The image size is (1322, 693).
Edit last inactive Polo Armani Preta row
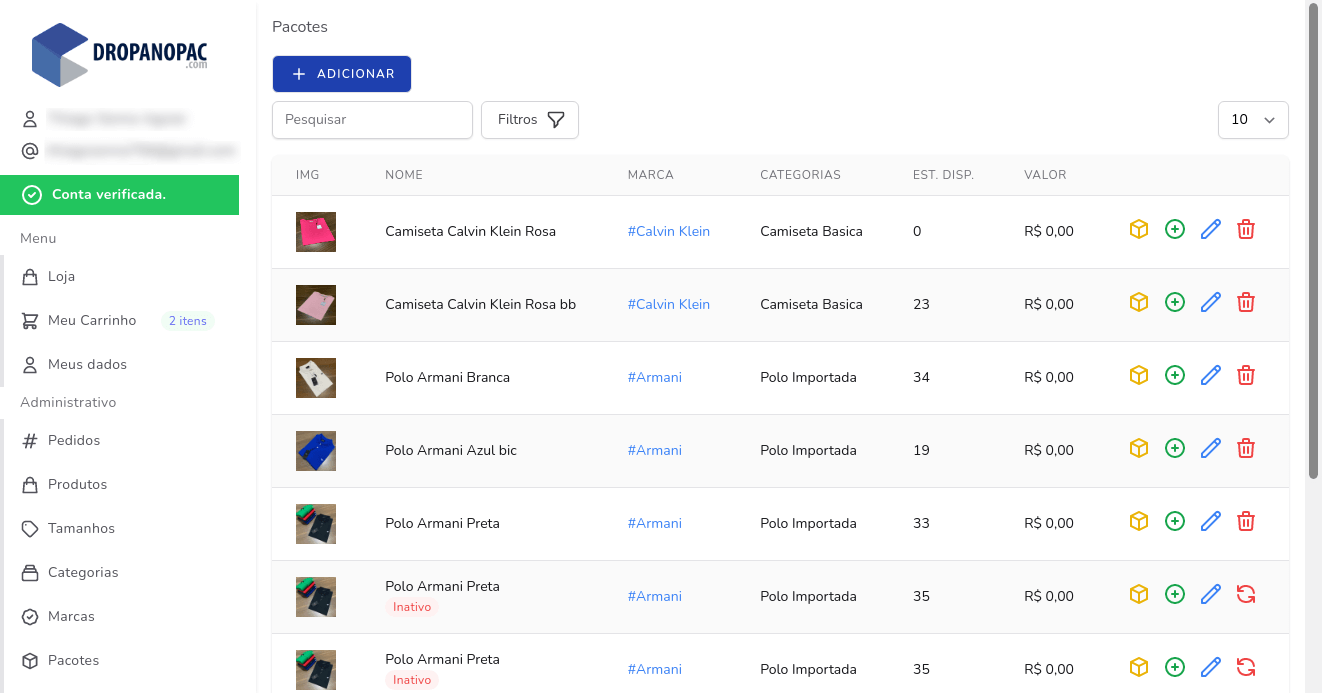pyautogui.click(x=1211, y=667)
